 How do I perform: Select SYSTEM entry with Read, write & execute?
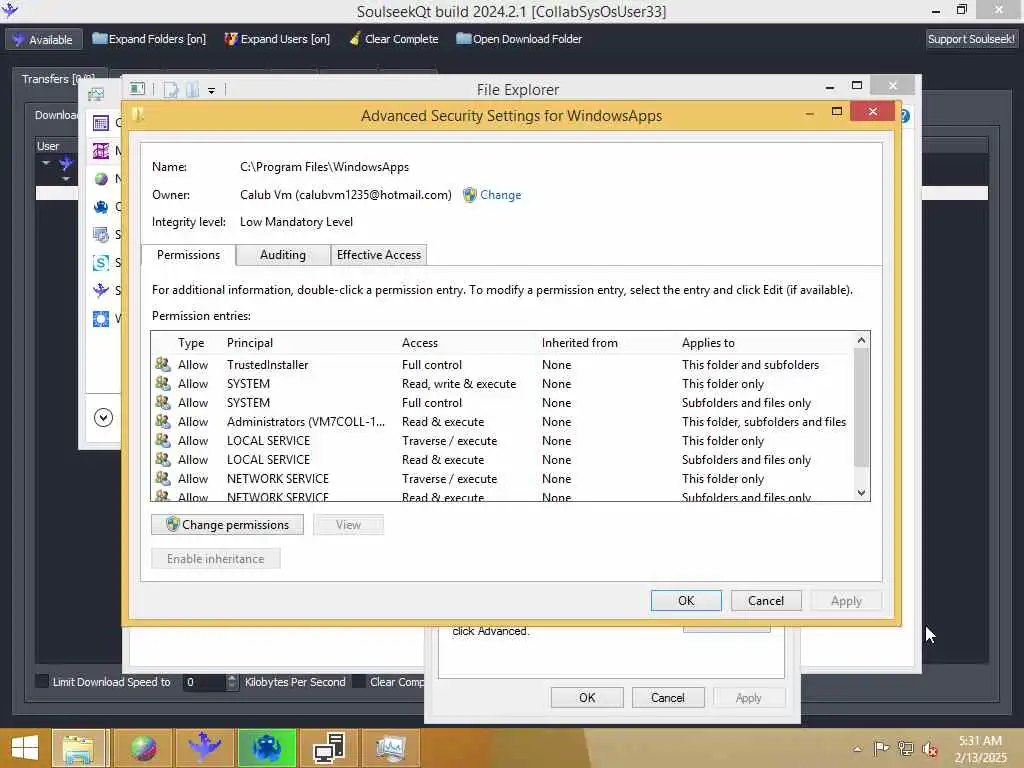click(x=503, y=383)
